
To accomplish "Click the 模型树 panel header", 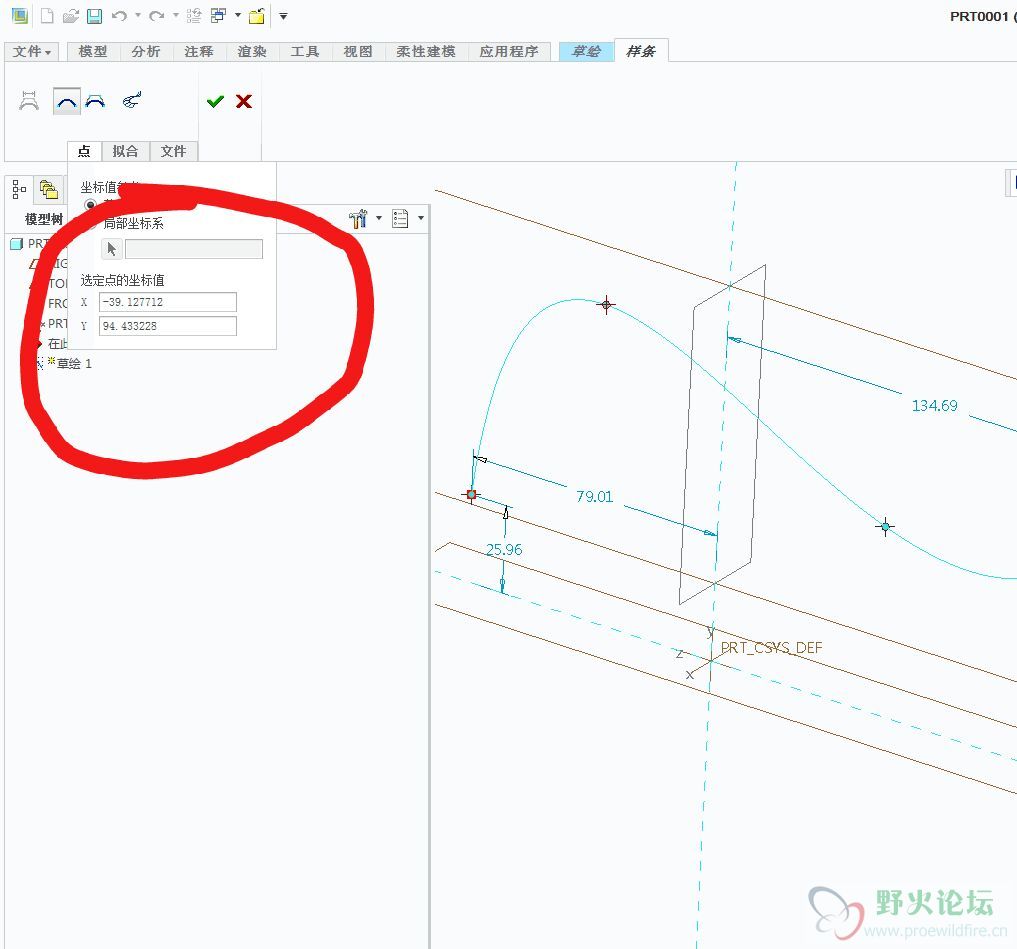I will tap(44, 219).
